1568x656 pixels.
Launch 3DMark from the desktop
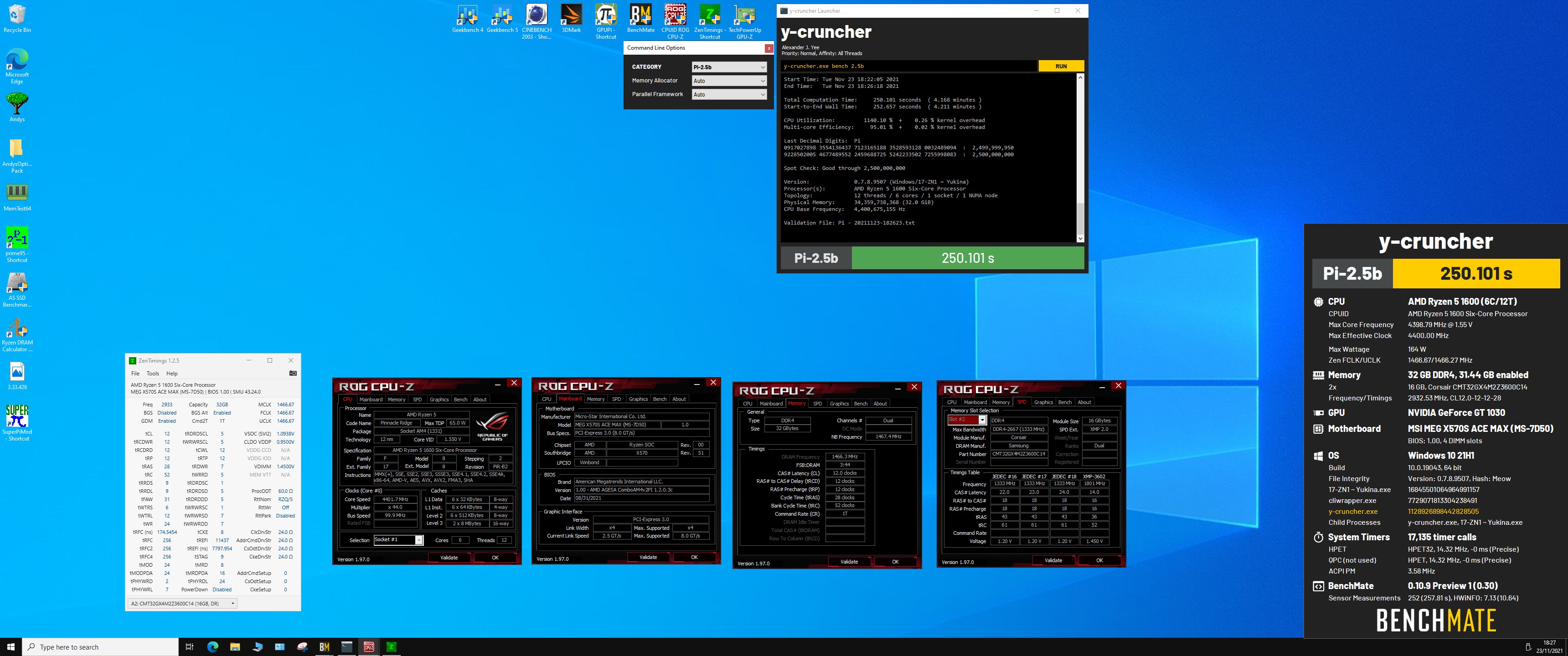pyautogui.click(x=571, y=18)
